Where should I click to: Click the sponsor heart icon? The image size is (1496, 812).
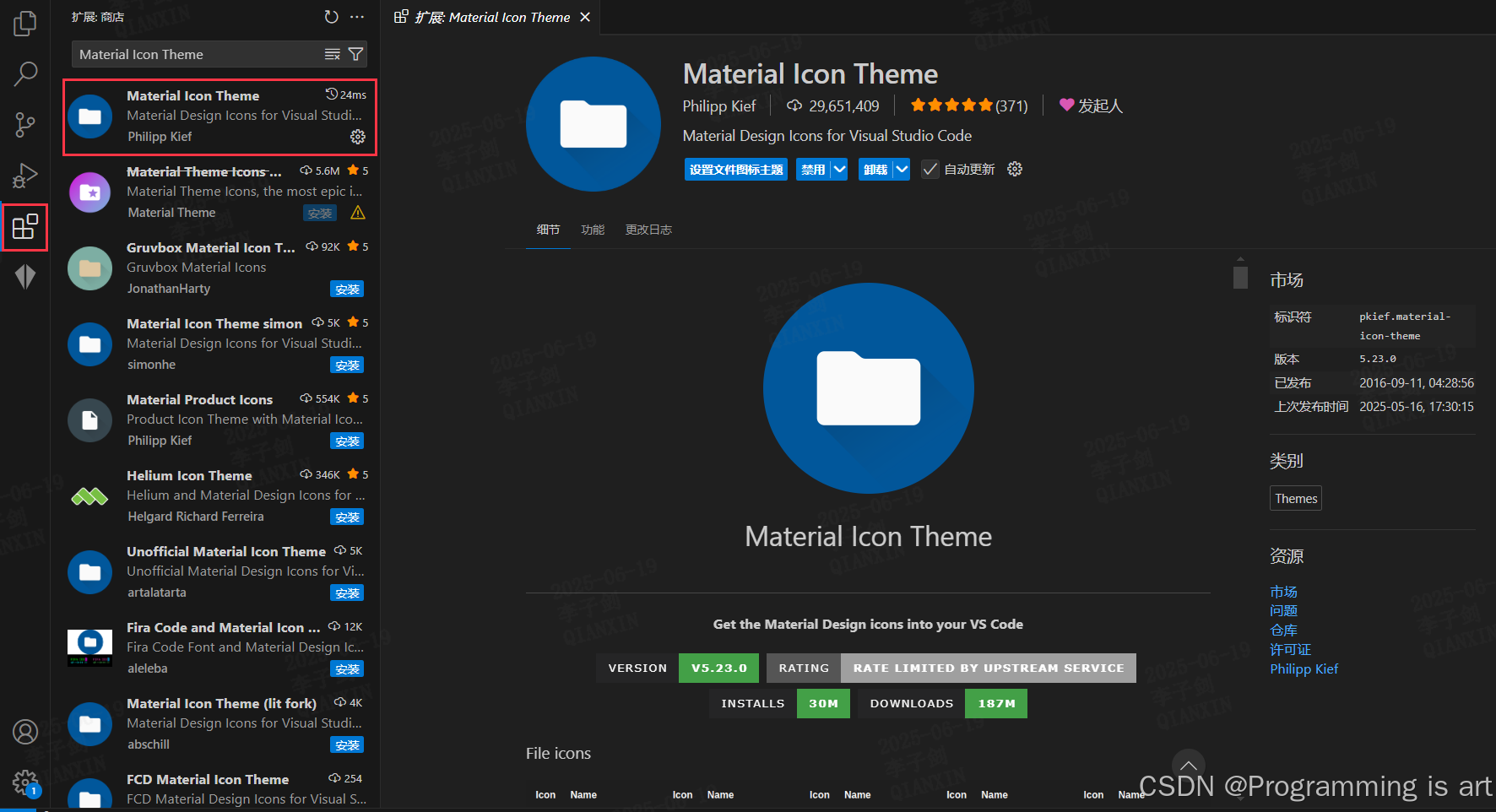(1067, 105)
